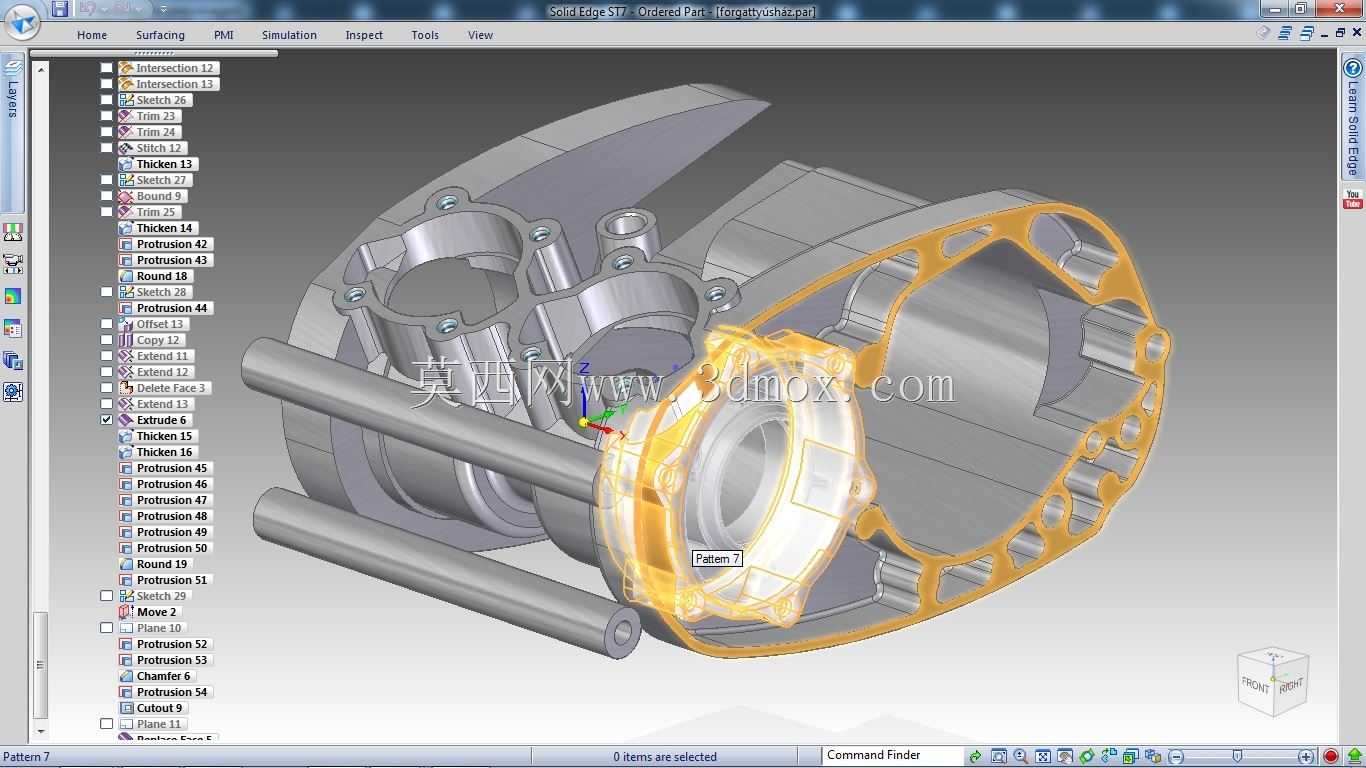Open the Surfacing ribbon tab

point(160,35)
